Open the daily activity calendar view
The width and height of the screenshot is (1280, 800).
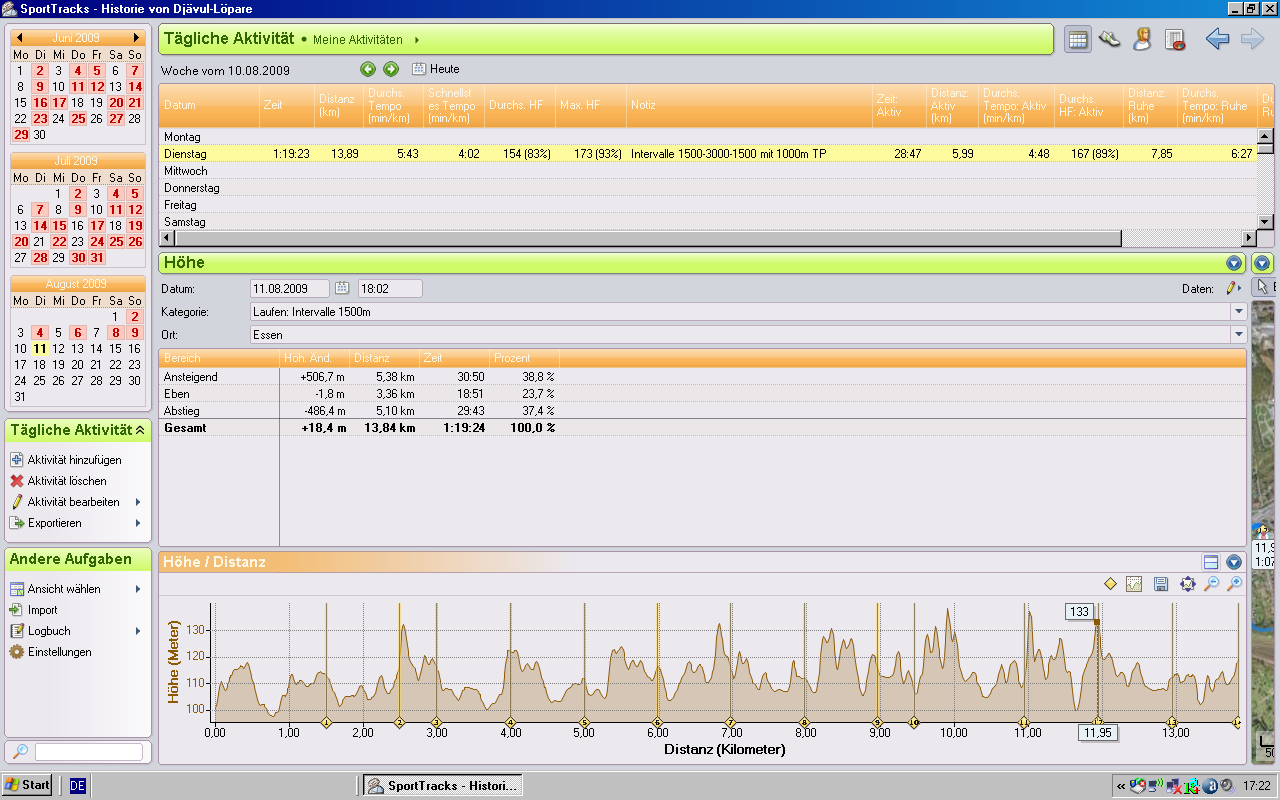point(1078,39)
